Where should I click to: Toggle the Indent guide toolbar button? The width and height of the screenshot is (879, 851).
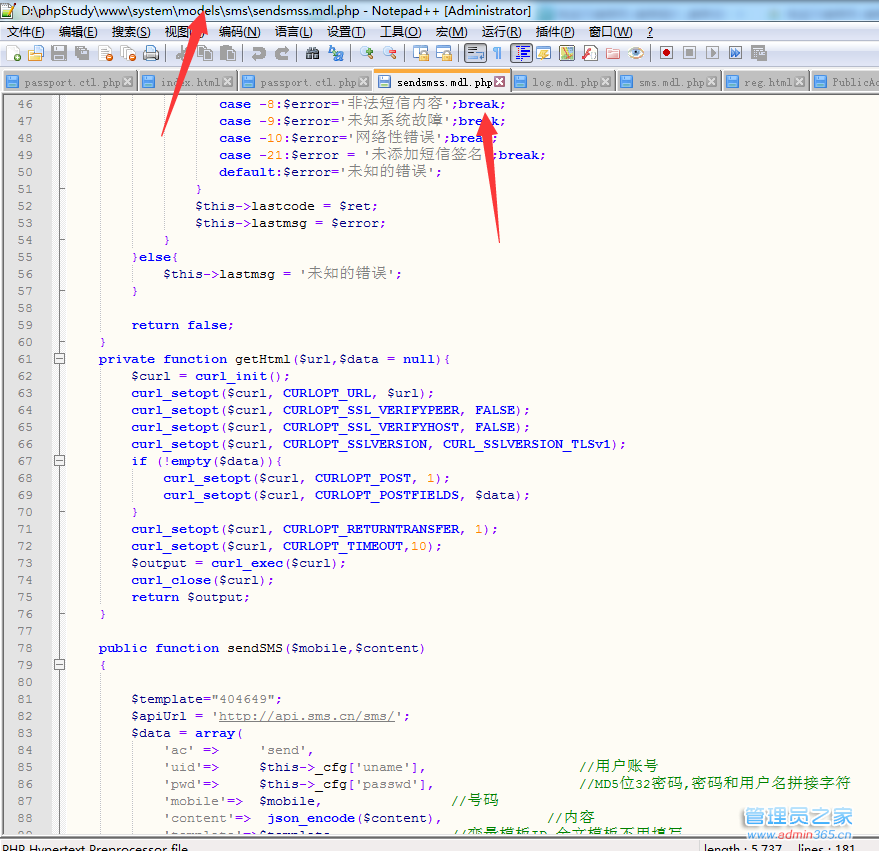tap(521, 53)
